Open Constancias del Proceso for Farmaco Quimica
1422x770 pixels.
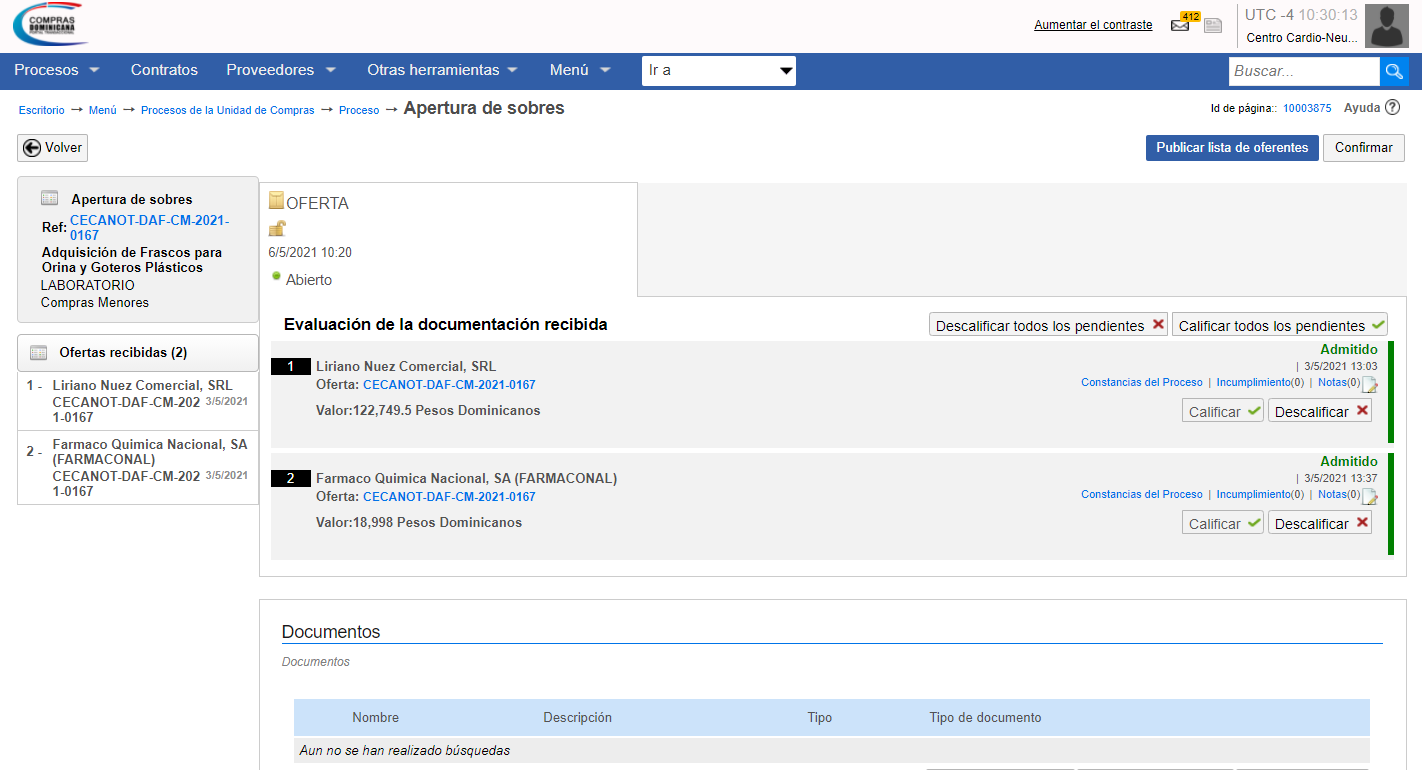click(1141, 494)
